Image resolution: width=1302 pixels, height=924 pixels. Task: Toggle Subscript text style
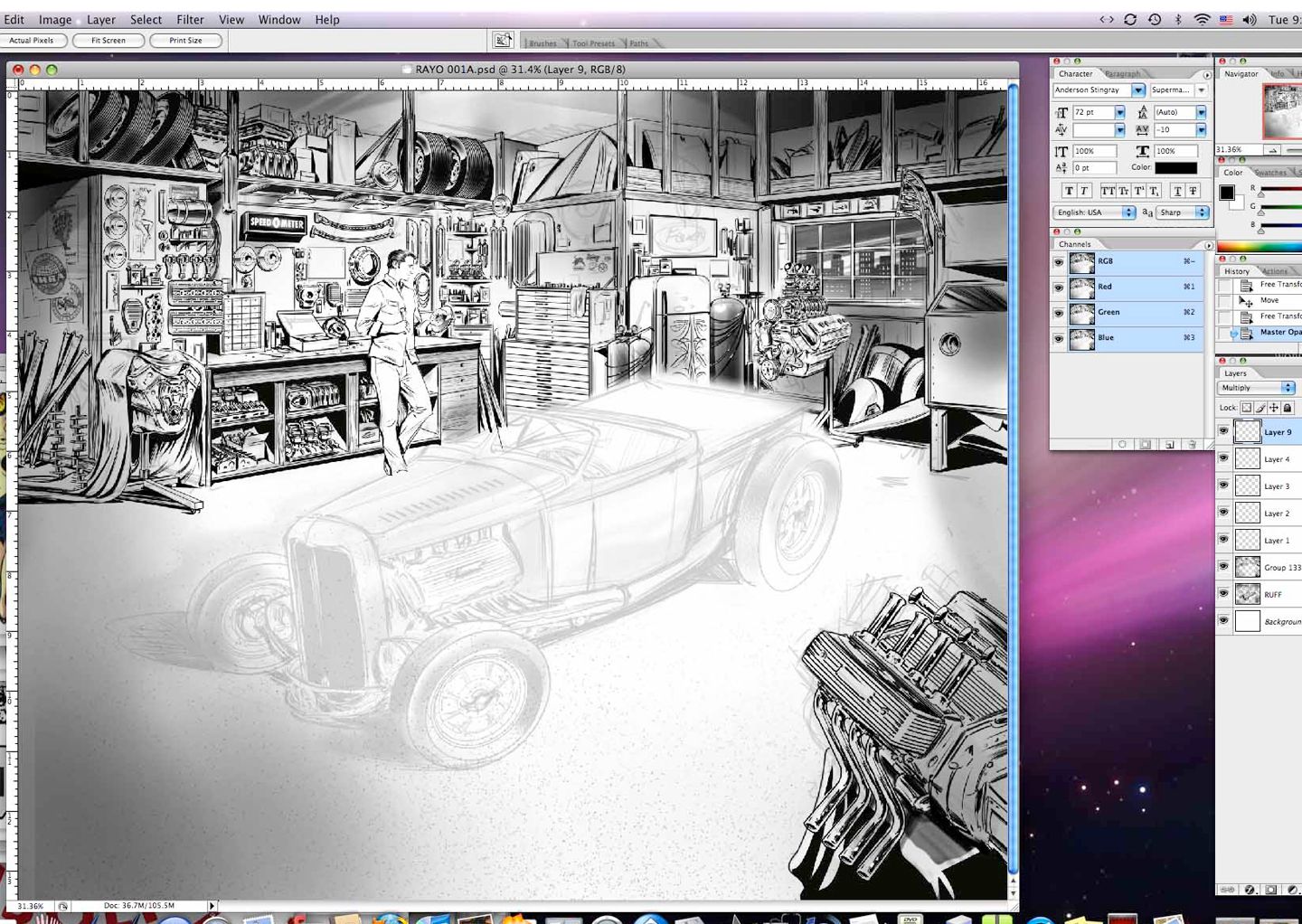click(1153, 191)
